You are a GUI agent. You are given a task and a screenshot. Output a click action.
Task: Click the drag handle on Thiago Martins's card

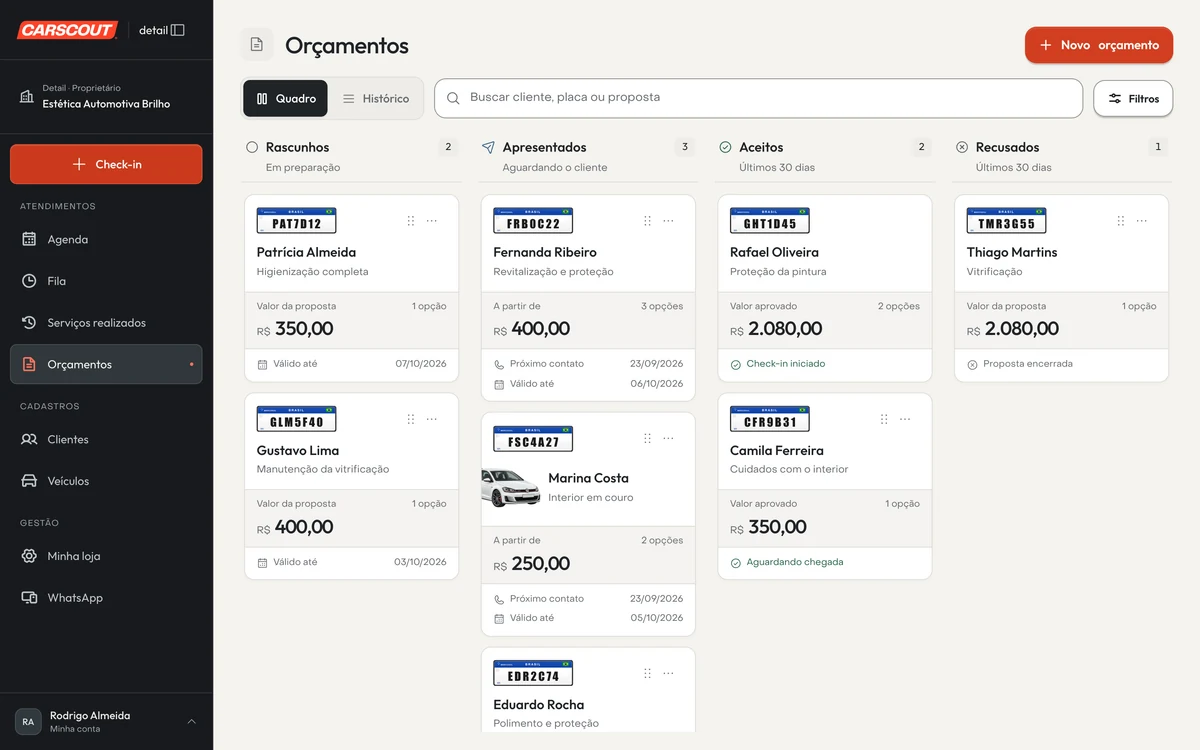pos(1121,221)
